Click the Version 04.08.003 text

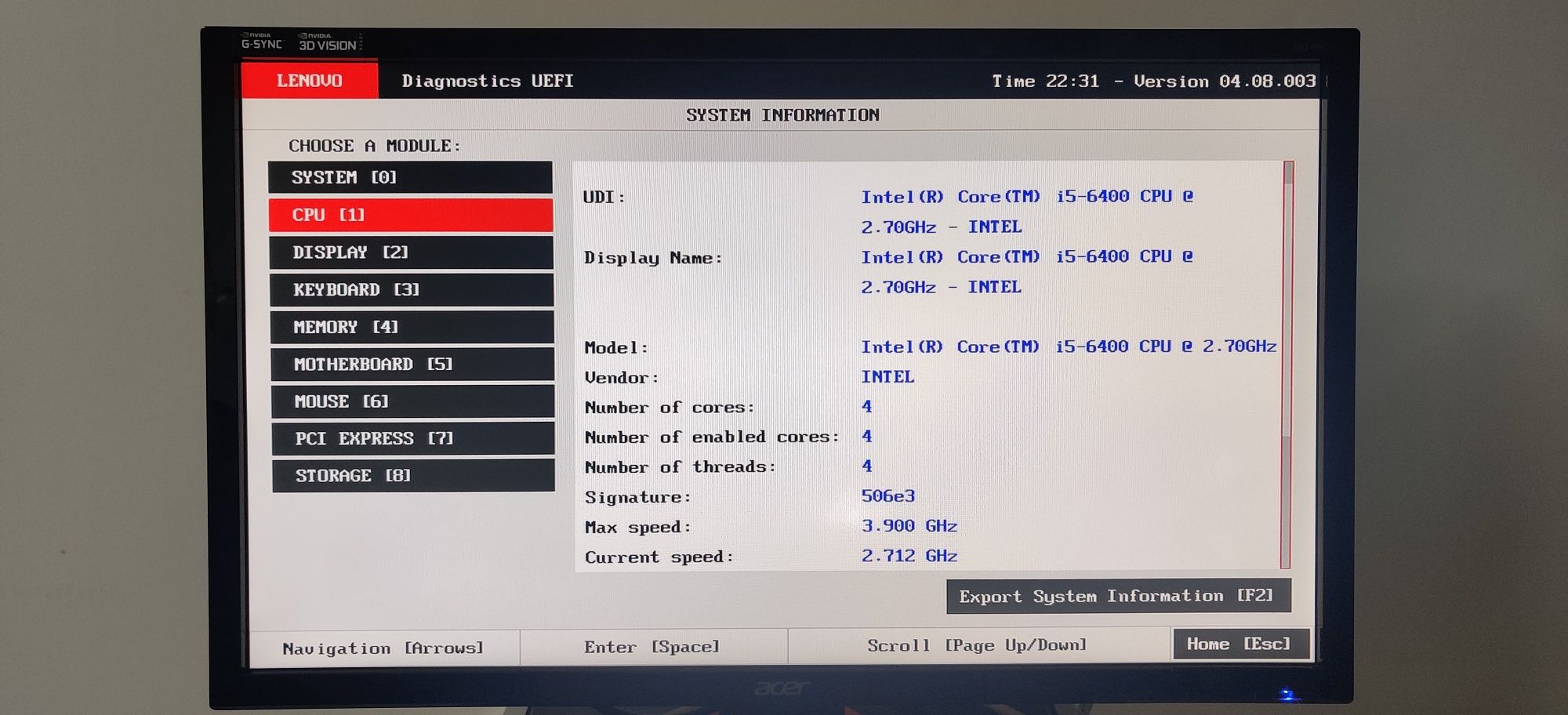point(1225,82)
